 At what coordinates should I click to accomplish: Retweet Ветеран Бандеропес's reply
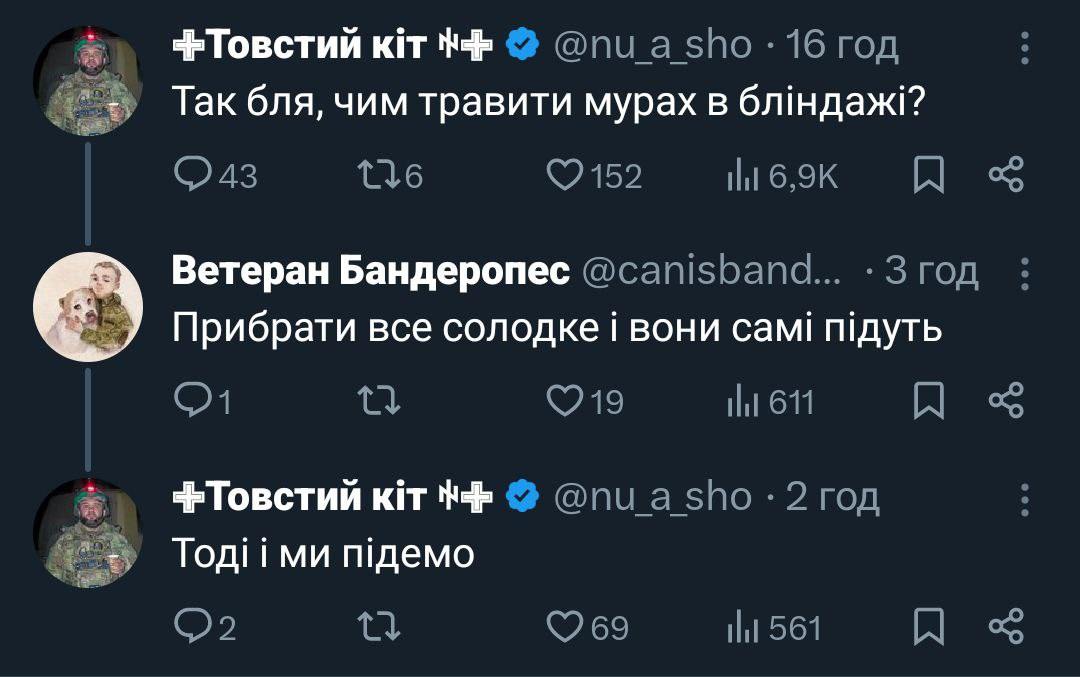(378, 401)
